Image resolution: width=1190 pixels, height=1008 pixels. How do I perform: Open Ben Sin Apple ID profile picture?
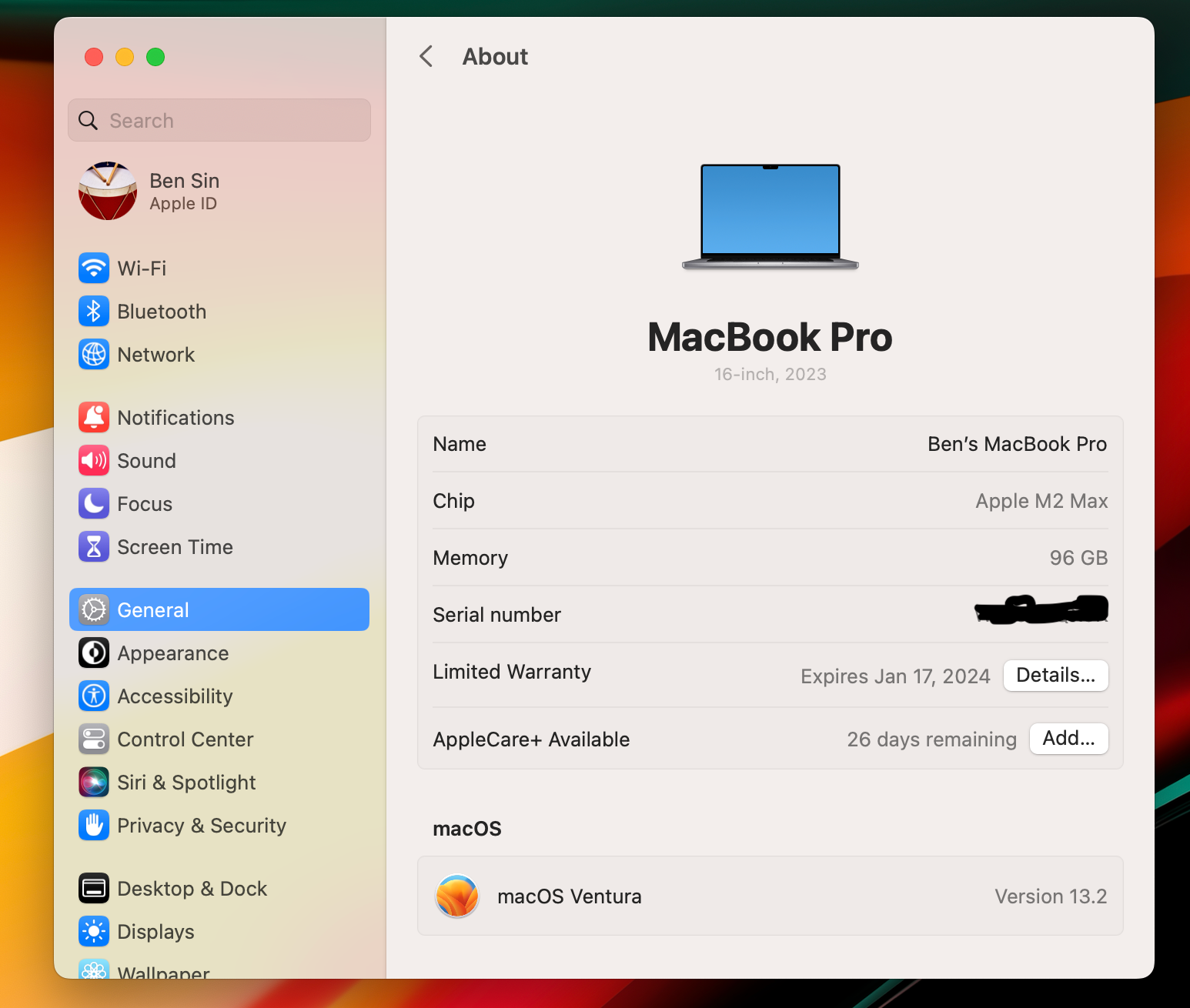pos(108,191)
